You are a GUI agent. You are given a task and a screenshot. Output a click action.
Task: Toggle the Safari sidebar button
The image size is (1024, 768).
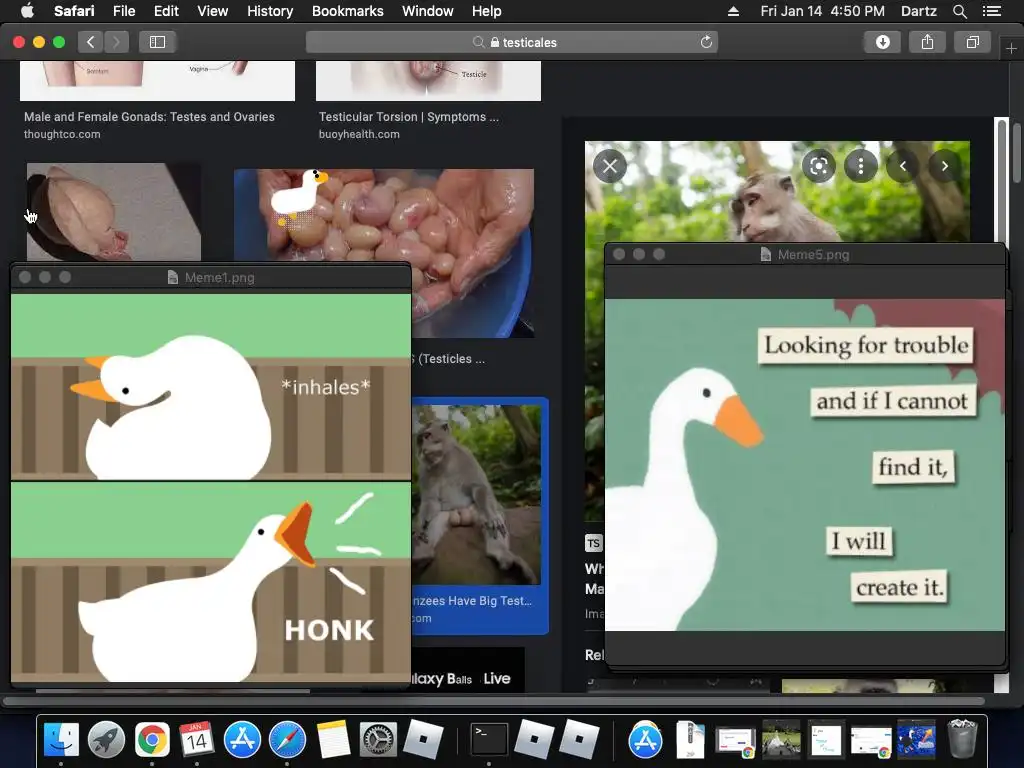pos(157,42)
